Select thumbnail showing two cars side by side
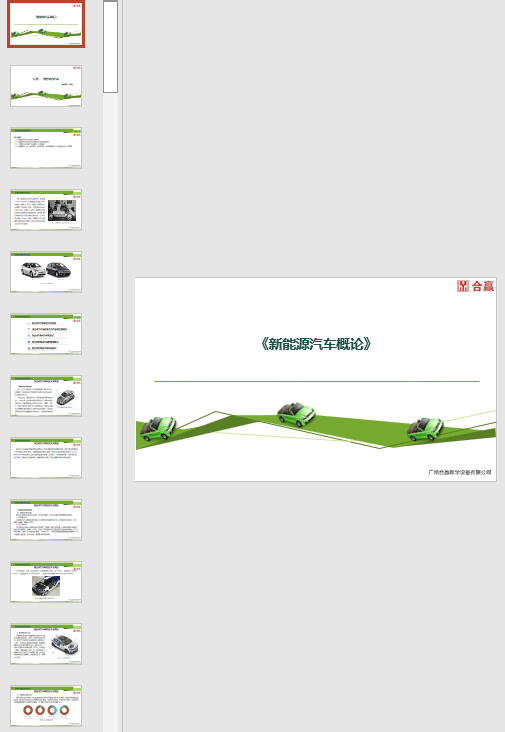Image resolution: width=505 pixels, height=732 pixels. click(x=46, y=272)
